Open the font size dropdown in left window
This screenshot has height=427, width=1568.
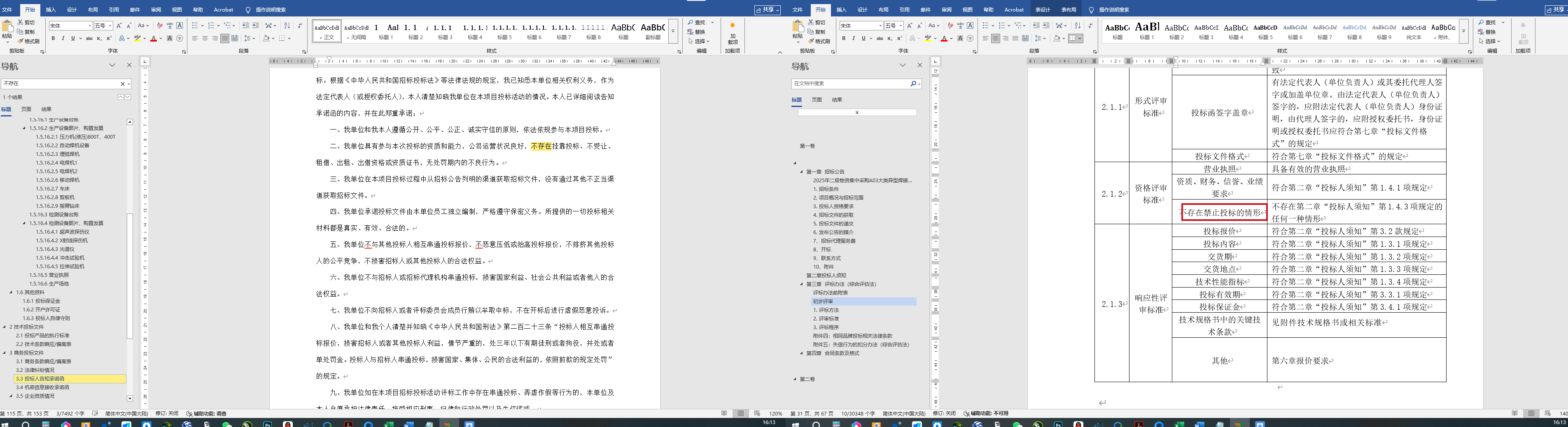tap(110, 26)
